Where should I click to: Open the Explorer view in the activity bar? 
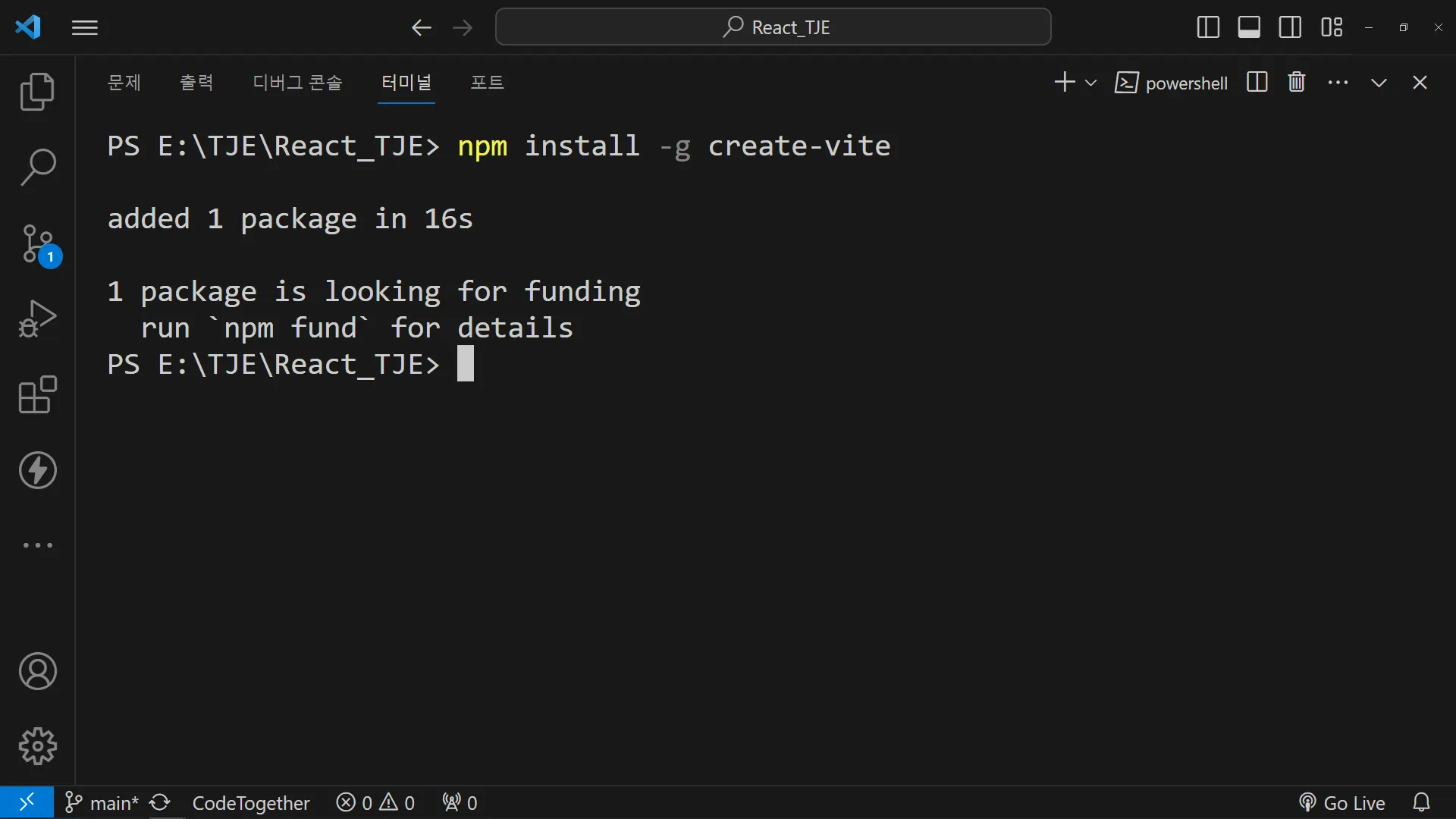point(37,92)
